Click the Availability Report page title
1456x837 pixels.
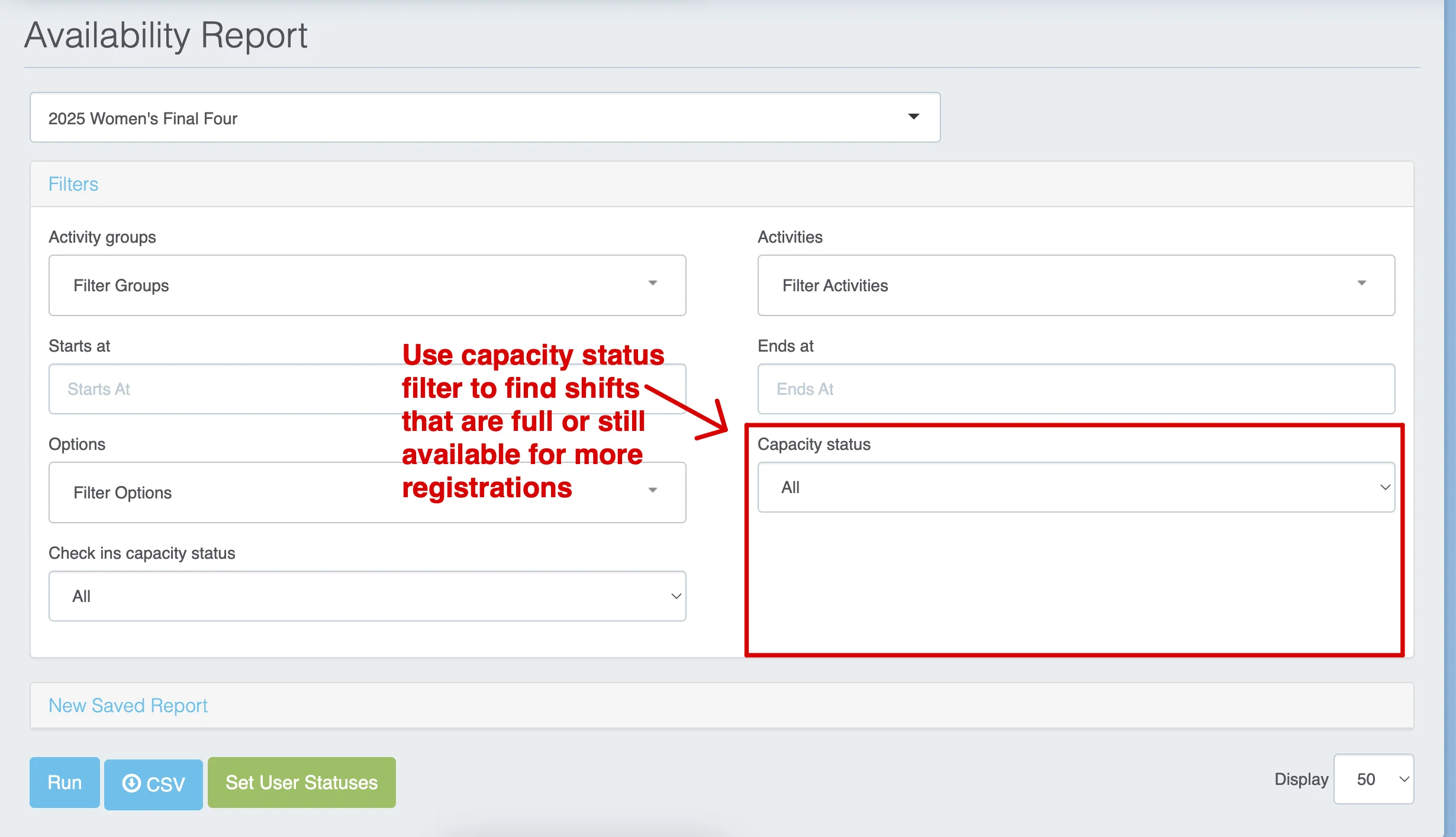[166, 36]
